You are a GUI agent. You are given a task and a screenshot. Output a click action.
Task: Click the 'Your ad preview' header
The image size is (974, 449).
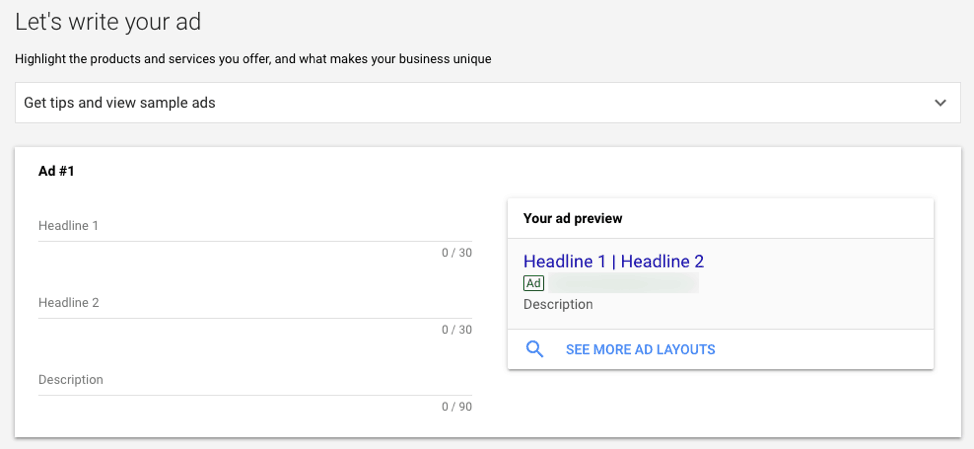[573, 218]
